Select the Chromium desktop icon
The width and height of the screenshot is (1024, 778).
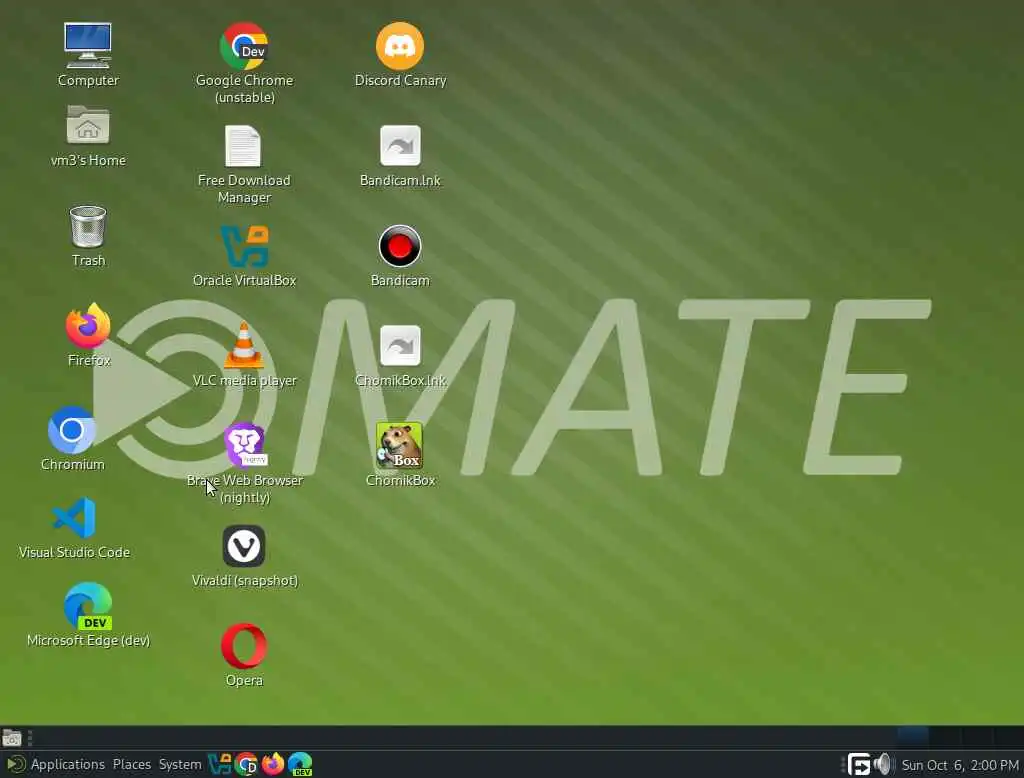(72, 430)
